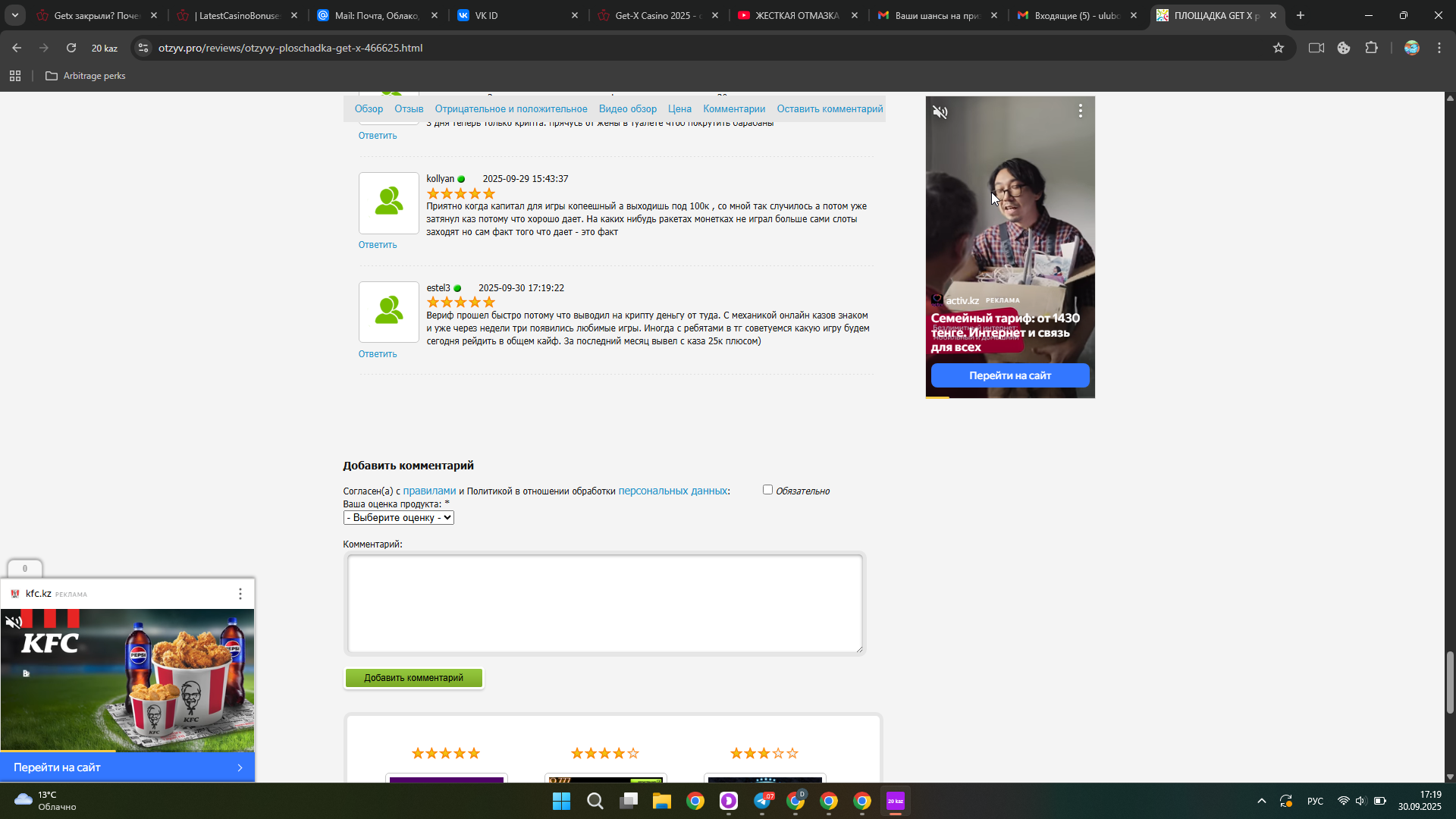This screenshot has width=1456, height=819.
Task: Open the правилами rules link
Action: pos(429,491)
